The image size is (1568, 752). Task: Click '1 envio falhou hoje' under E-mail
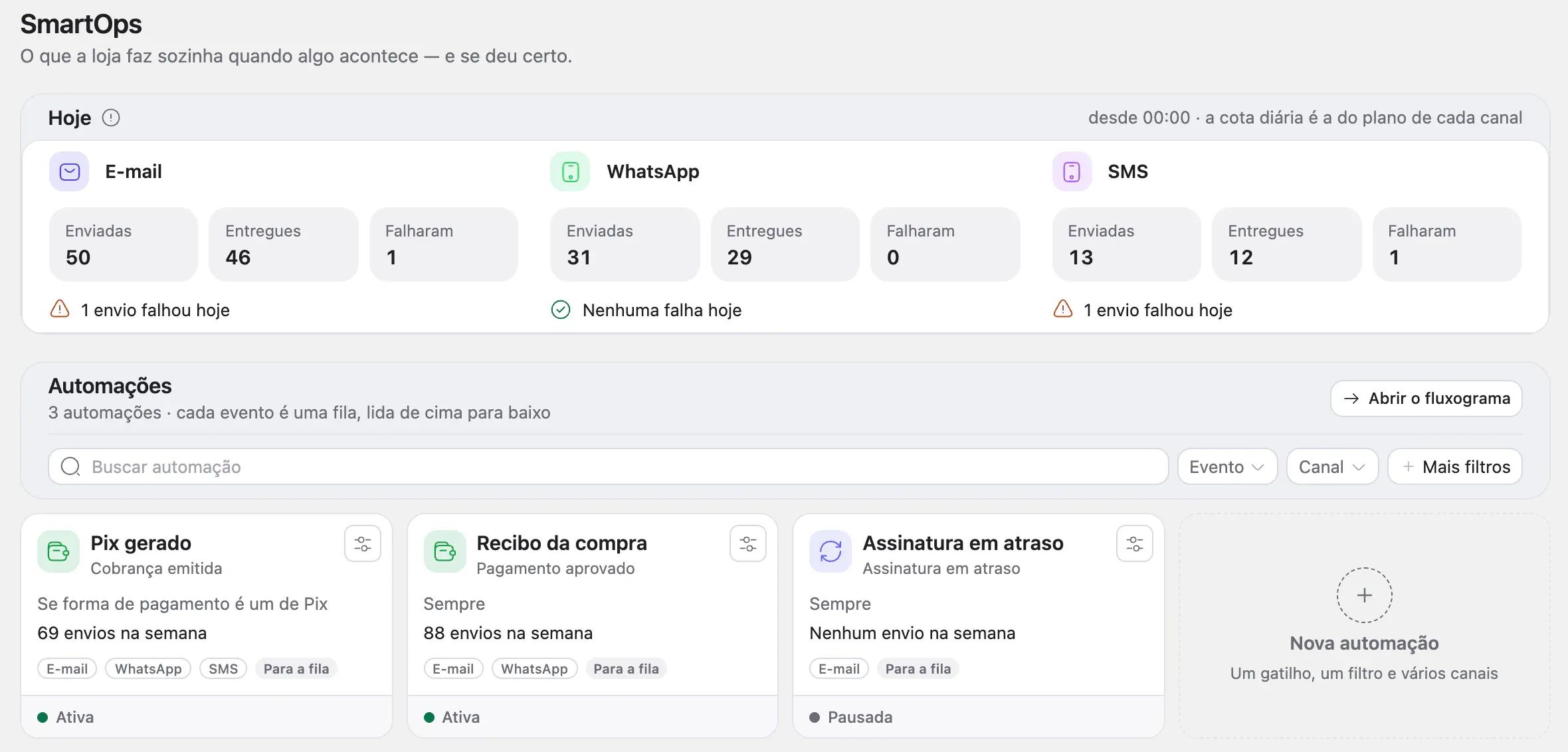pos(155,310)
